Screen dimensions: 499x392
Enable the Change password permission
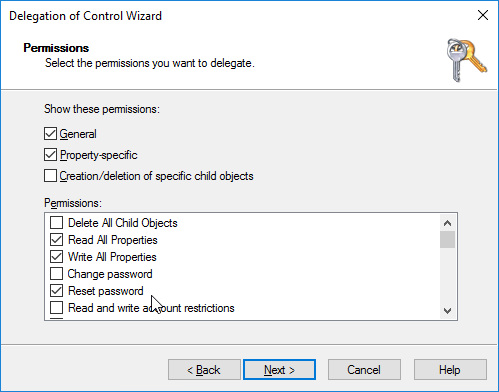click(x=56, y=274)
